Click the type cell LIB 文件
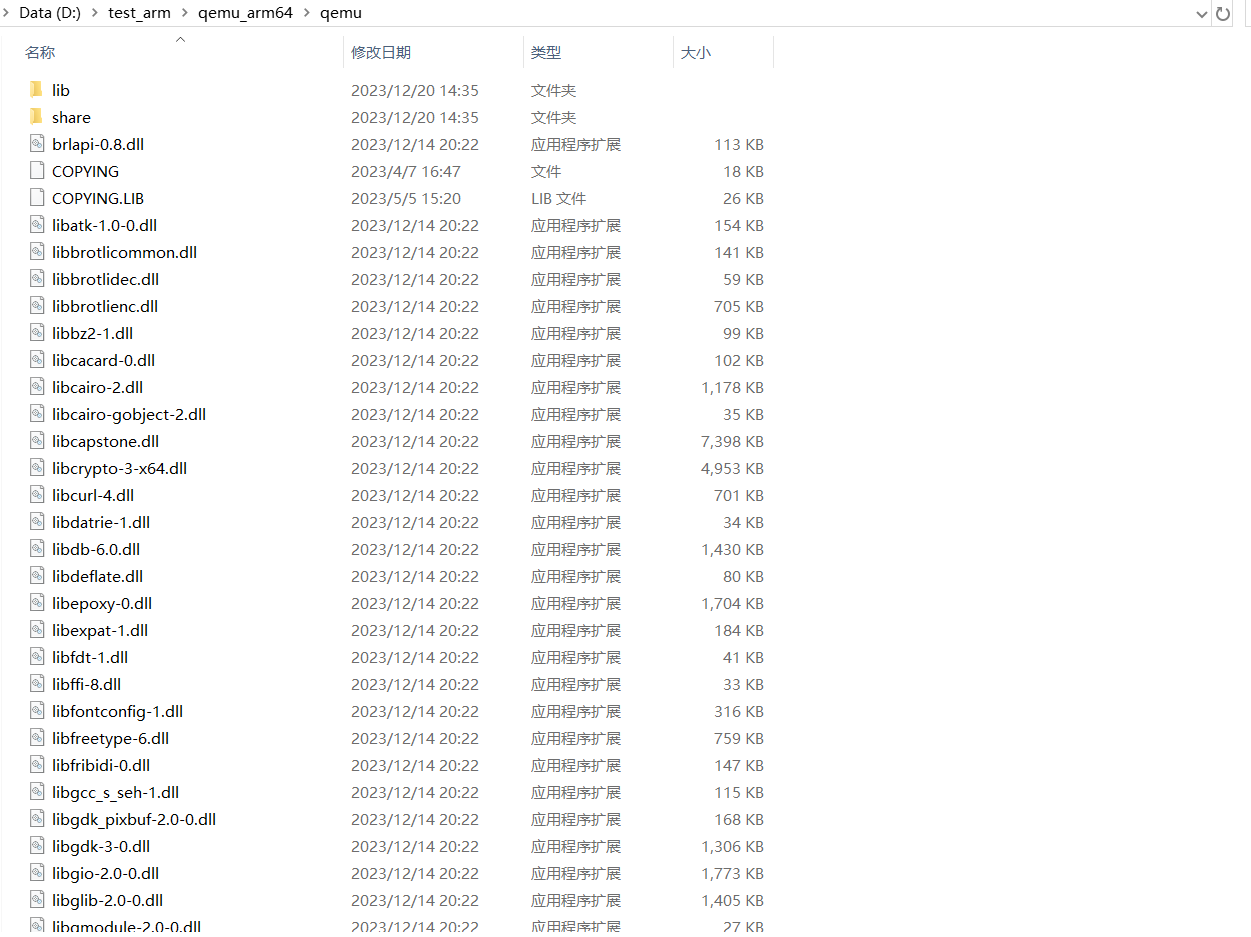The height and width of the screenshot is (937, 1251). tap(558, 198)
